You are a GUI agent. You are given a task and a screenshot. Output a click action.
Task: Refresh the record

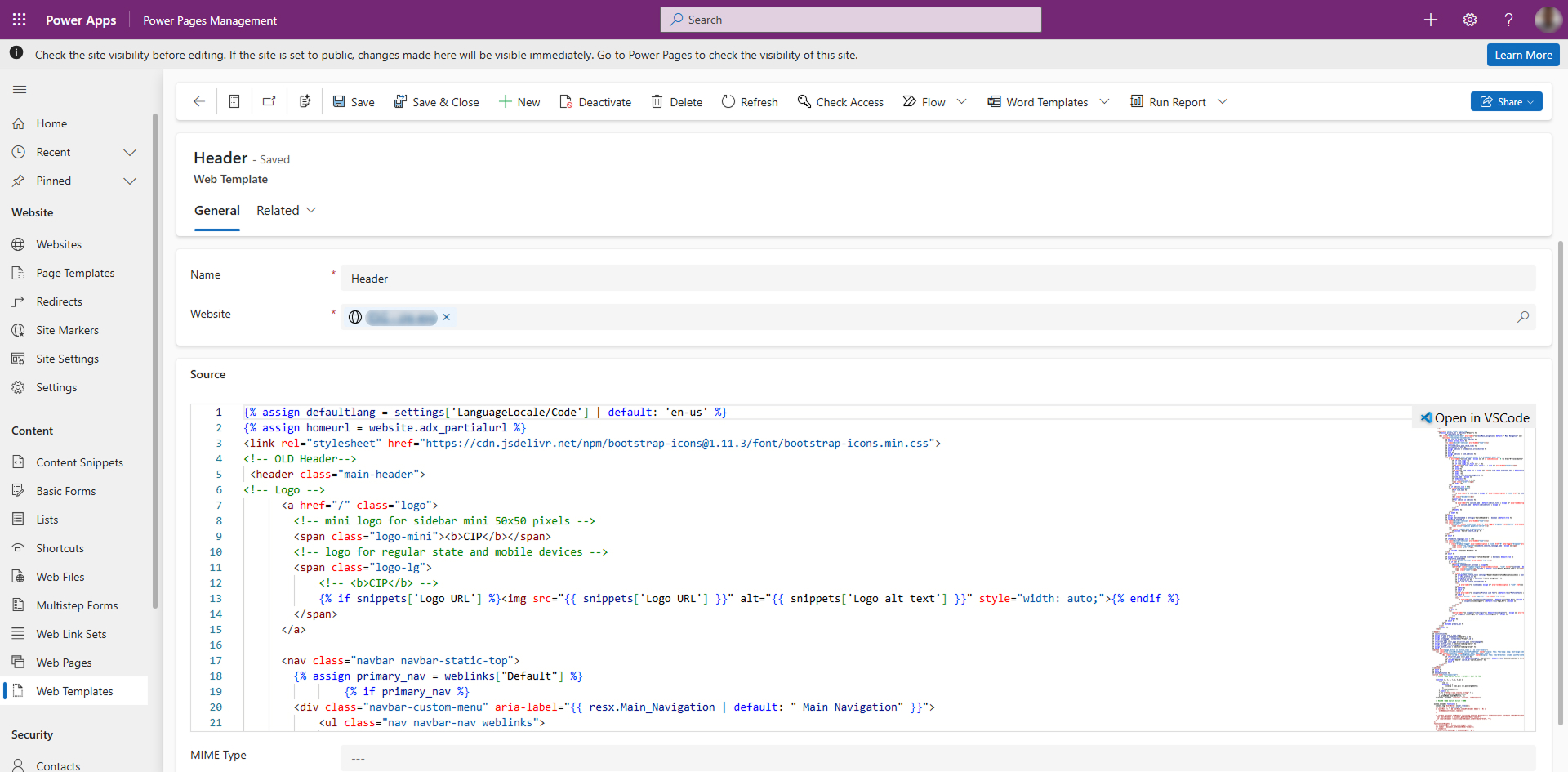pyautogui.click(x=750, y=102)
